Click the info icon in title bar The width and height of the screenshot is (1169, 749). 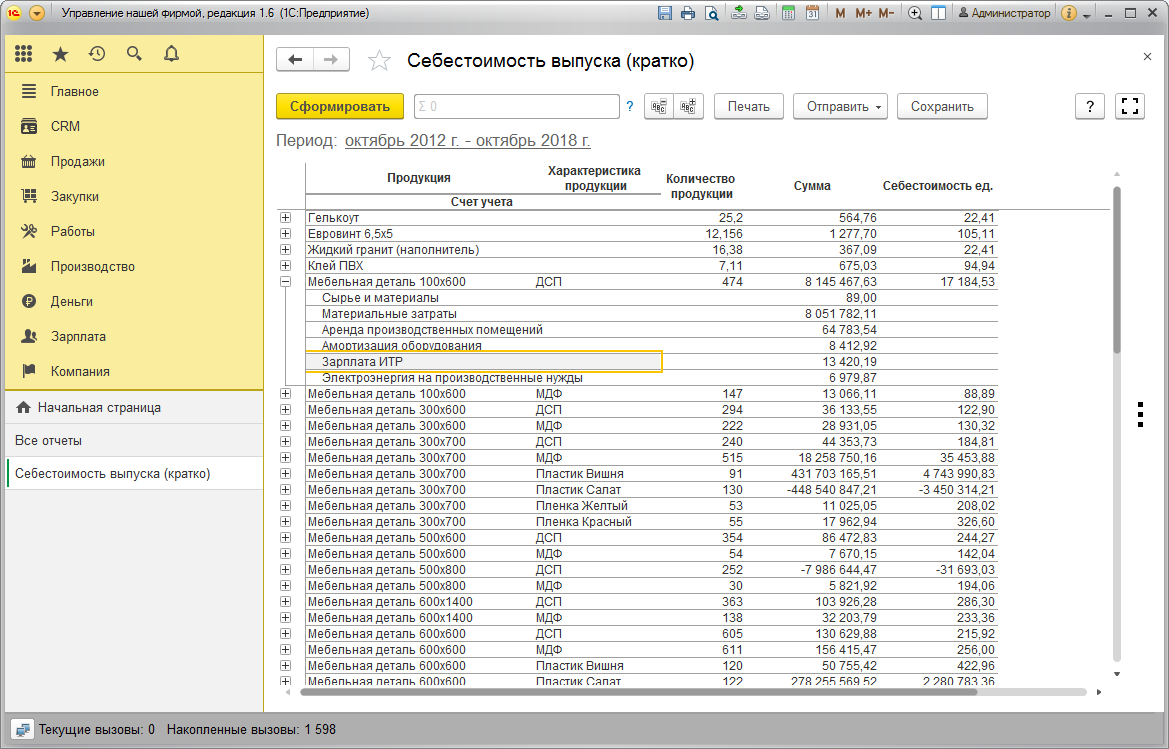[1068, 13]
